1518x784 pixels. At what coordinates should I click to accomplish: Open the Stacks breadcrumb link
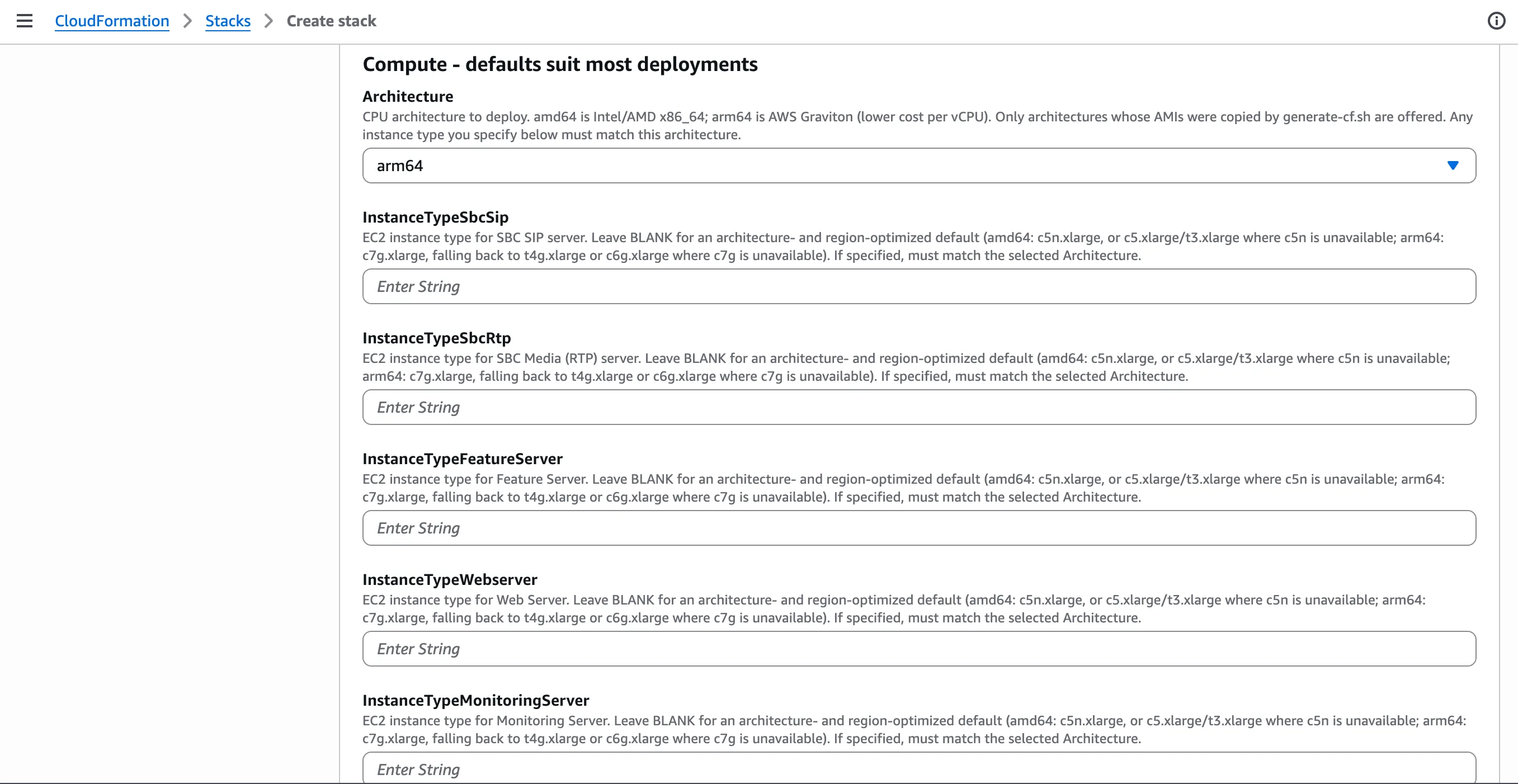pos(228,21)
